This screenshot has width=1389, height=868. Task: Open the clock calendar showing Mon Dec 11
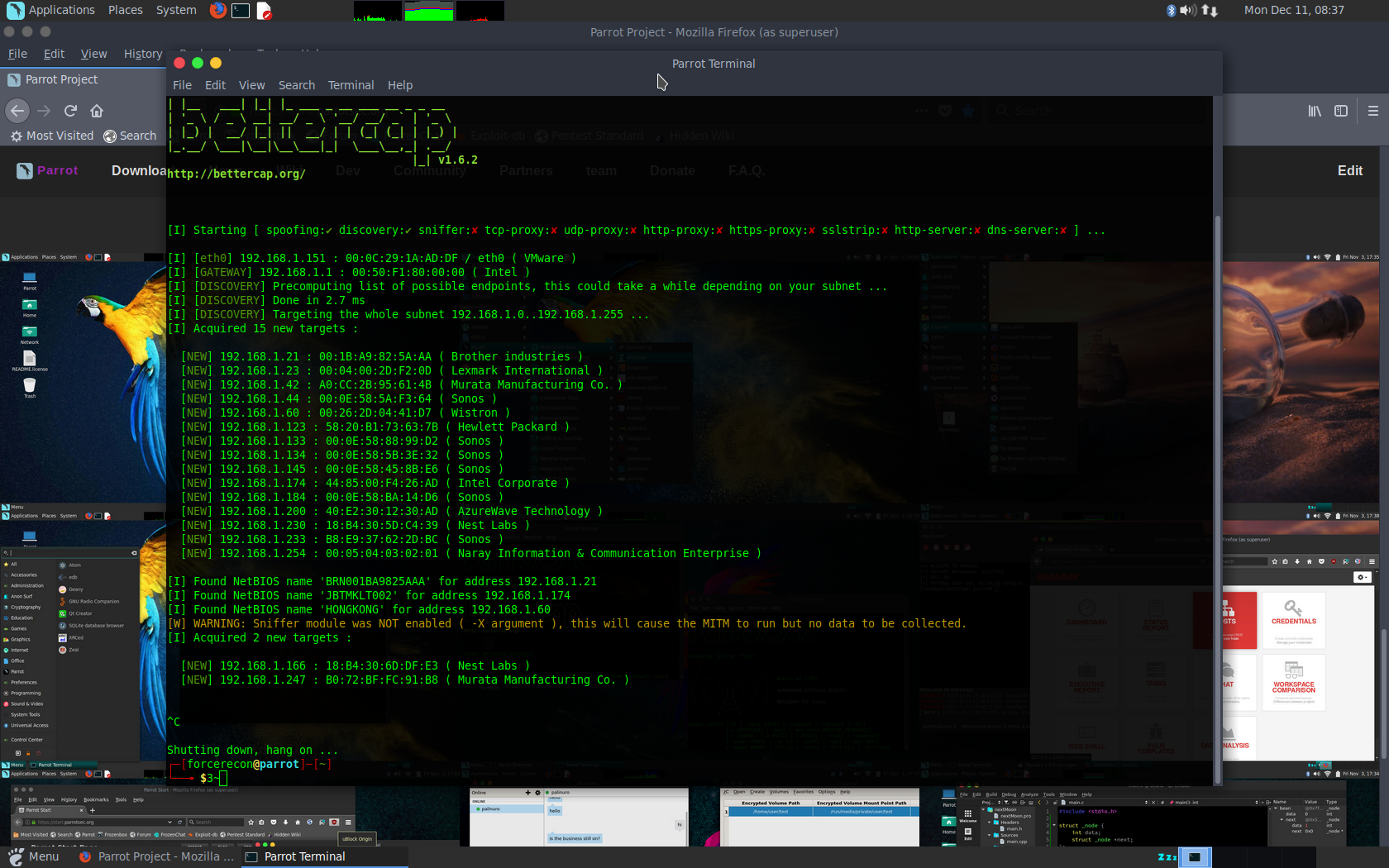(x=1294, y=10)
